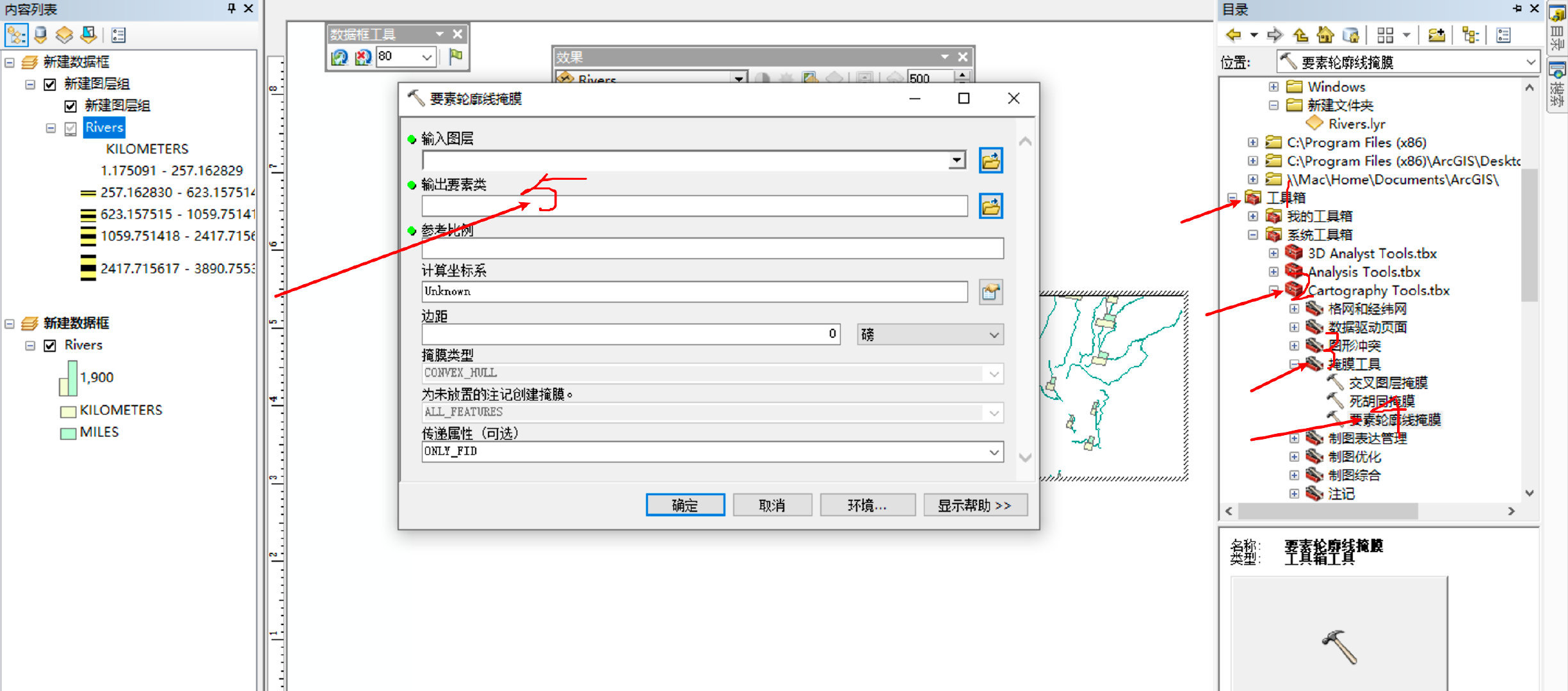Expand 3D Analyst Tools.tbx toolbox
The width and height of the screenshot is (1568, 691).
click(1273, 253)
